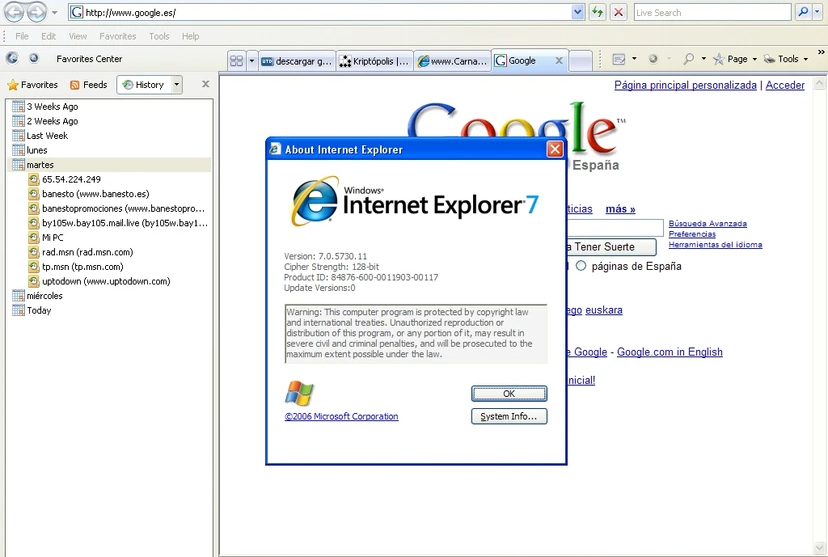
Task: Click the page scrollbar up arrow
Action: pyautogui.click(x=819, y=83)
